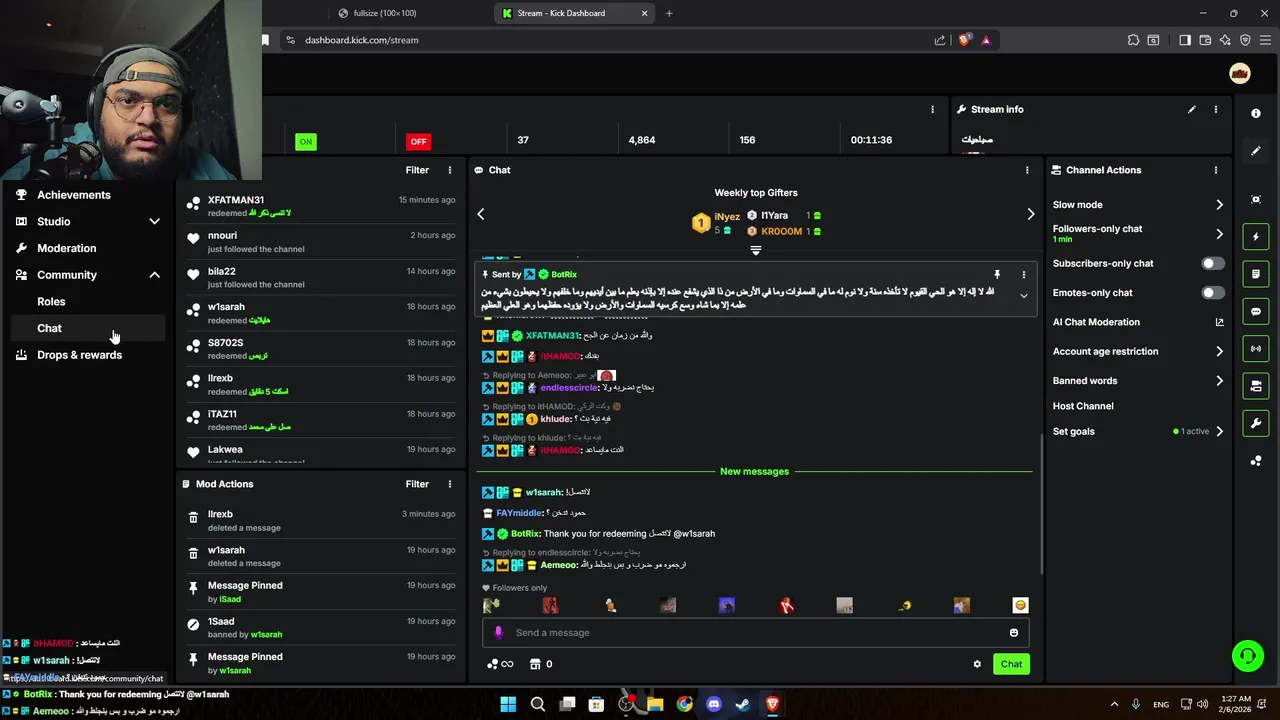The width and height of the screenshot is (1280, 720).
Task: Open Channel Actions three-dot menu
Action: tap(1216, 170)
